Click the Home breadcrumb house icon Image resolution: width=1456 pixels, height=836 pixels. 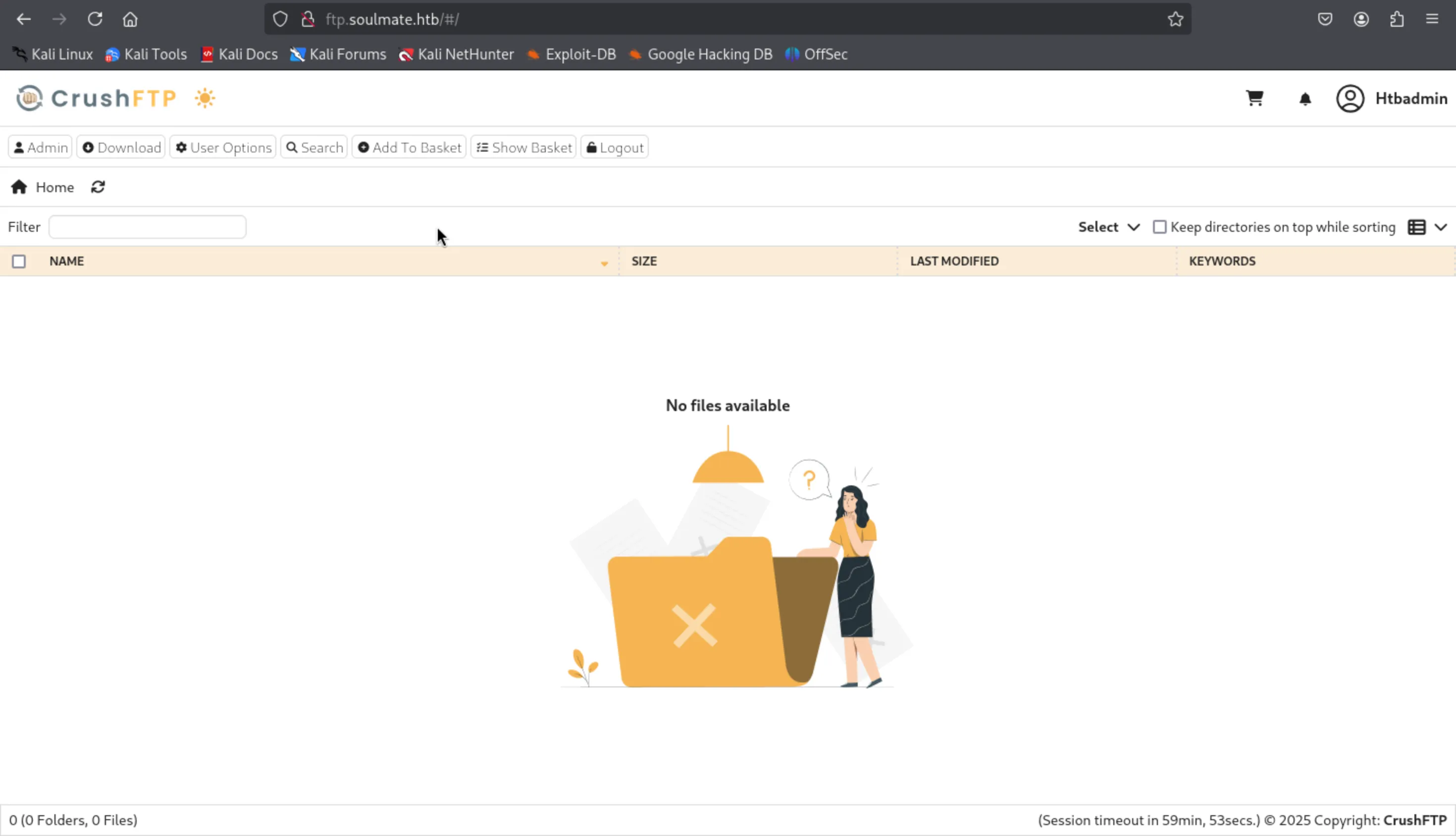point(19,187)
